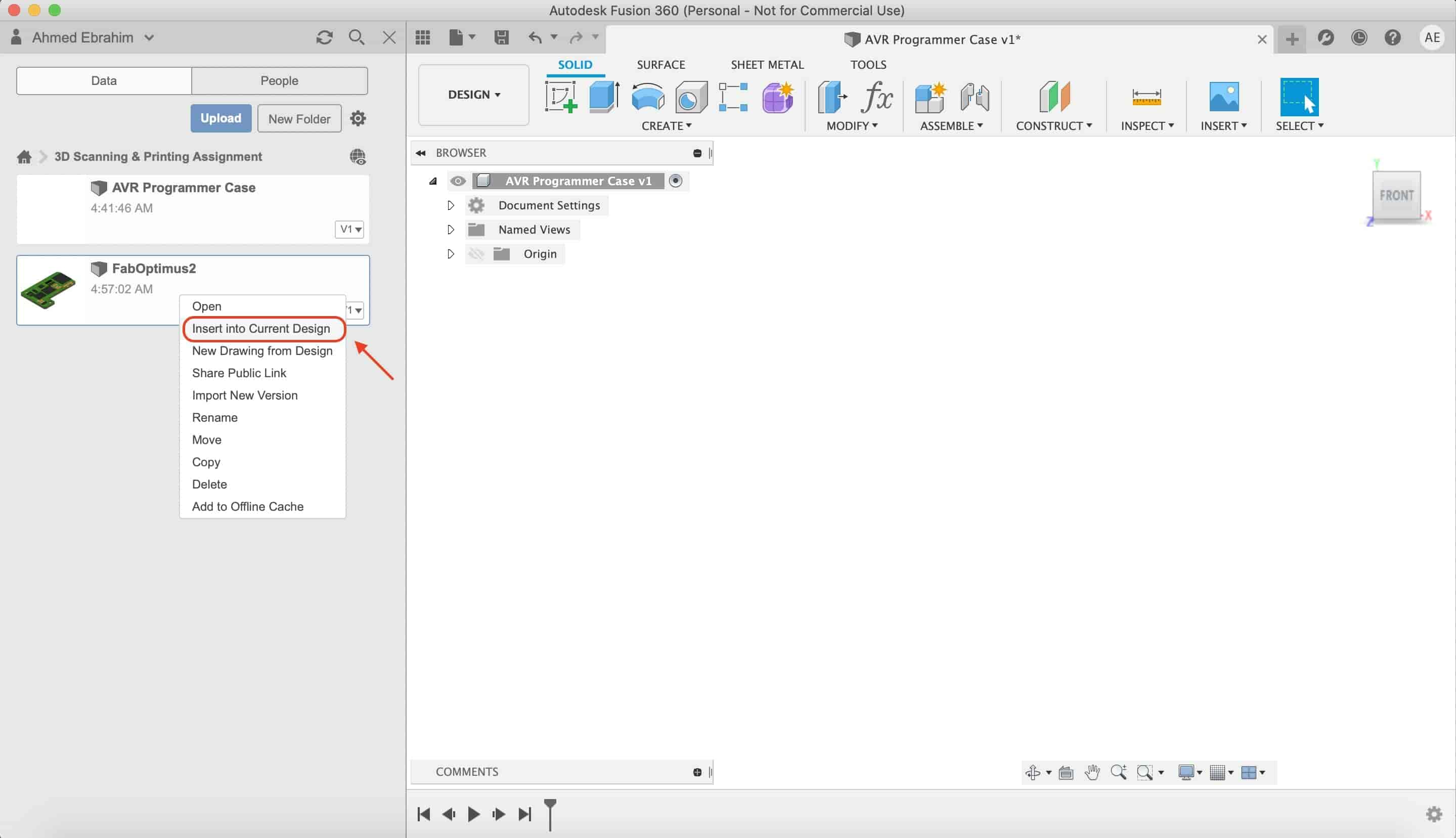Click the FRONT face of view cube
This screenshot has height=838, width=1456.
(1396, 196)
